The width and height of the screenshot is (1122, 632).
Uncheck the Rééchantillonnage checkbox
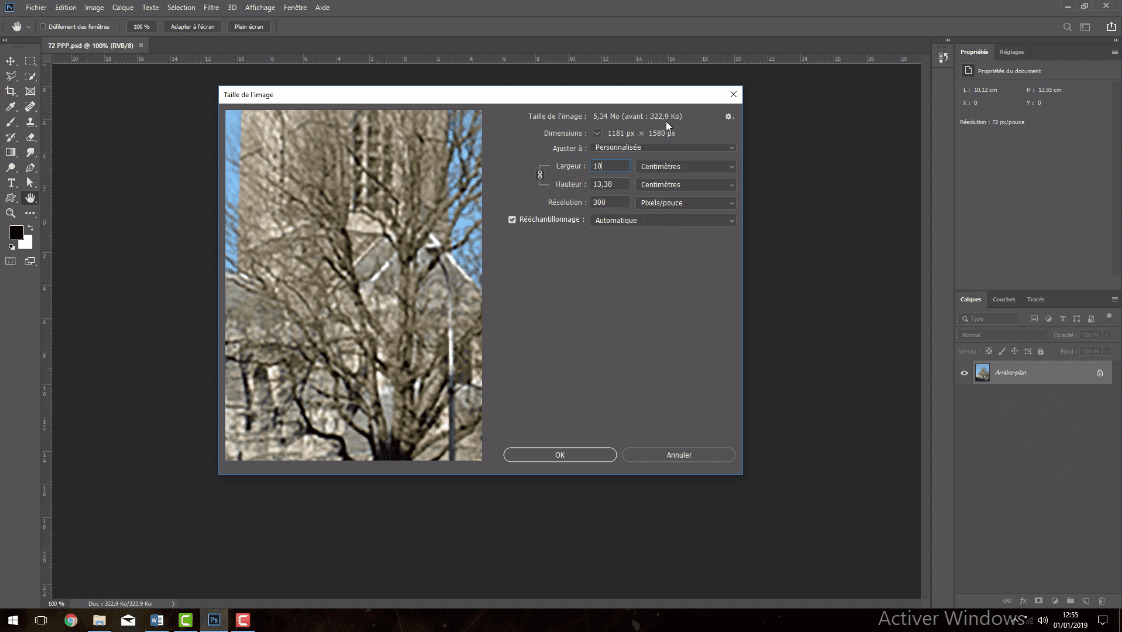(x=513, y=220)
